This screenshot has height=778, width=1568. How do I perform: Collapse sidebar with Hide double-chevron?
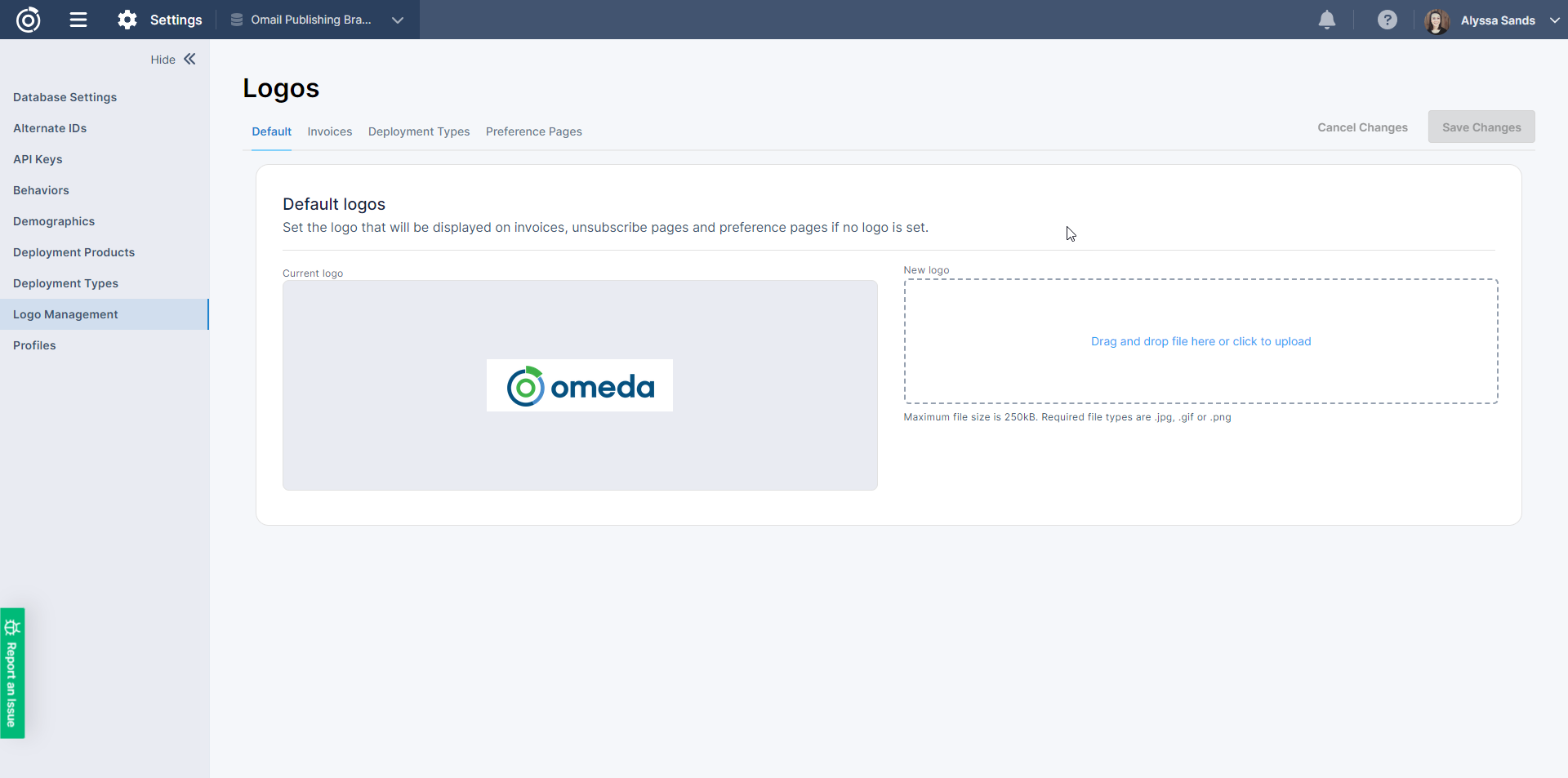coord(189,59)
